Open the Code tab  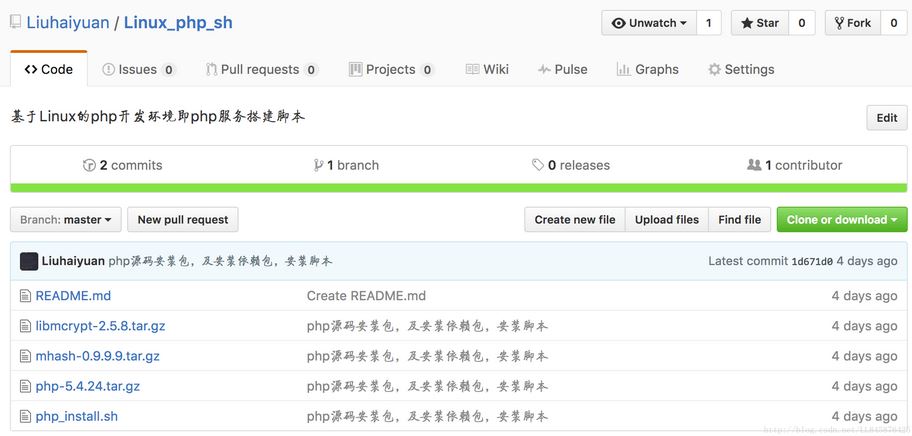[49, 69]
